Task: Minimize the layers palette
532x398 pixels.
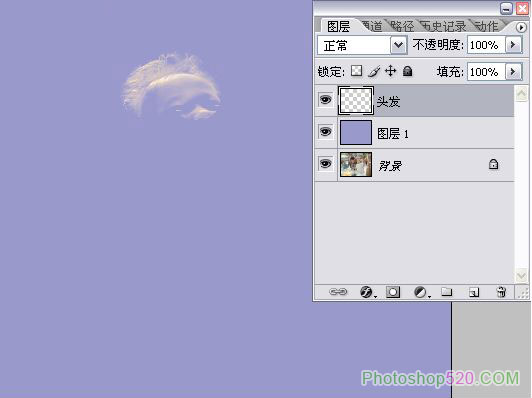Action: click(506, 8)
